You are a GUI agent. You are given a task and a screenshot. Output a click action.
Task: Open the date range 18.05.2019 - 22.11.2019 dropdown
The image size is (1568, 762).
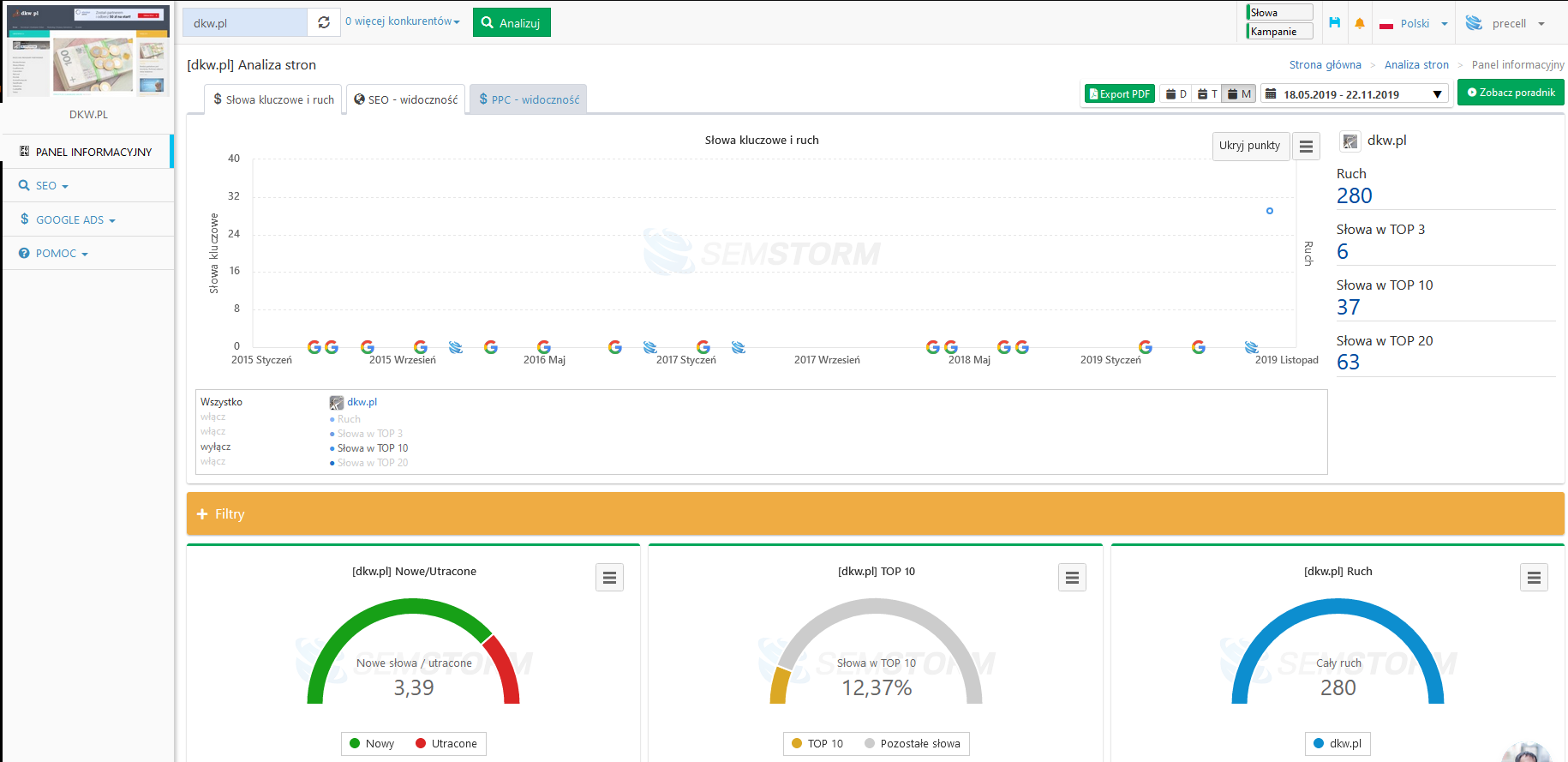[x=1354, y=94]
